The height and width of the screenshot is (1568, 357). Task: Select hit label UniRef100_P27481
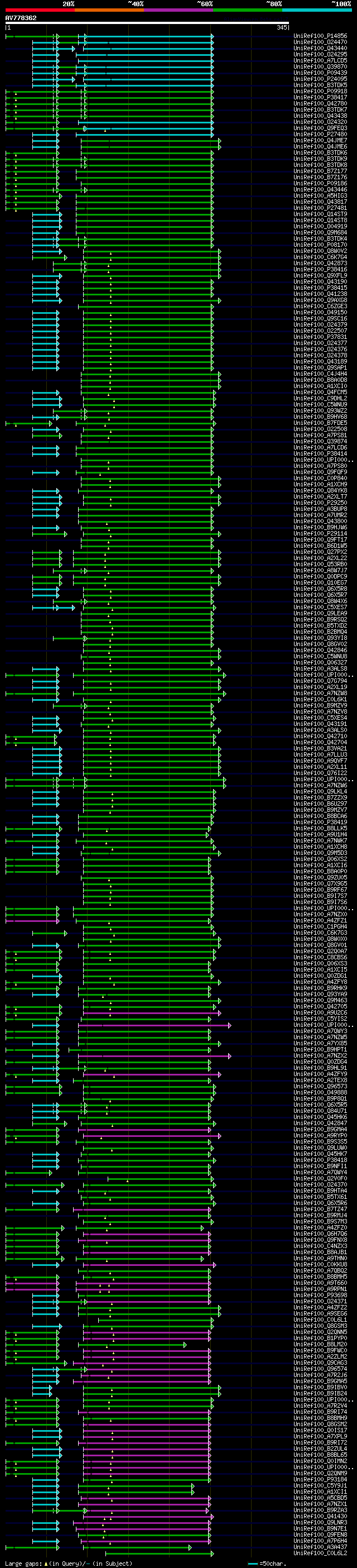(321, 208)
